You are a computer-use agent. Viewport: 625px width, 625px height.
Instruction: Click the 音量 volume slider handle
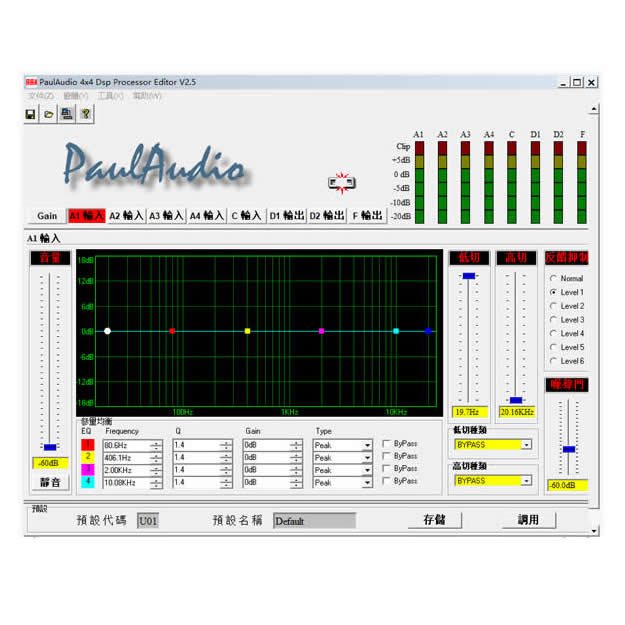[x=50, y=447]
